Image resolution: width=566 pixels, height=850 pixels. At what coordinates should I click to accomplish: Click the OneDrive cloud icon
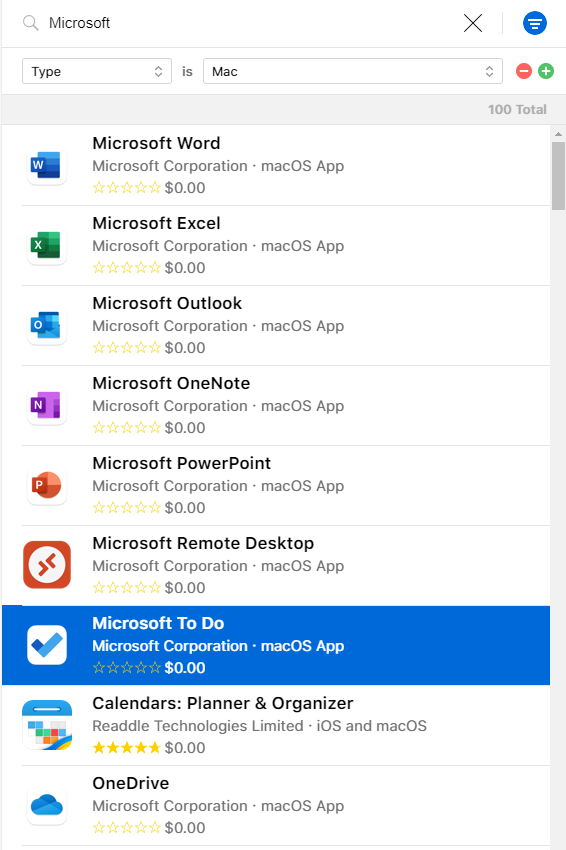click(47, 806)
